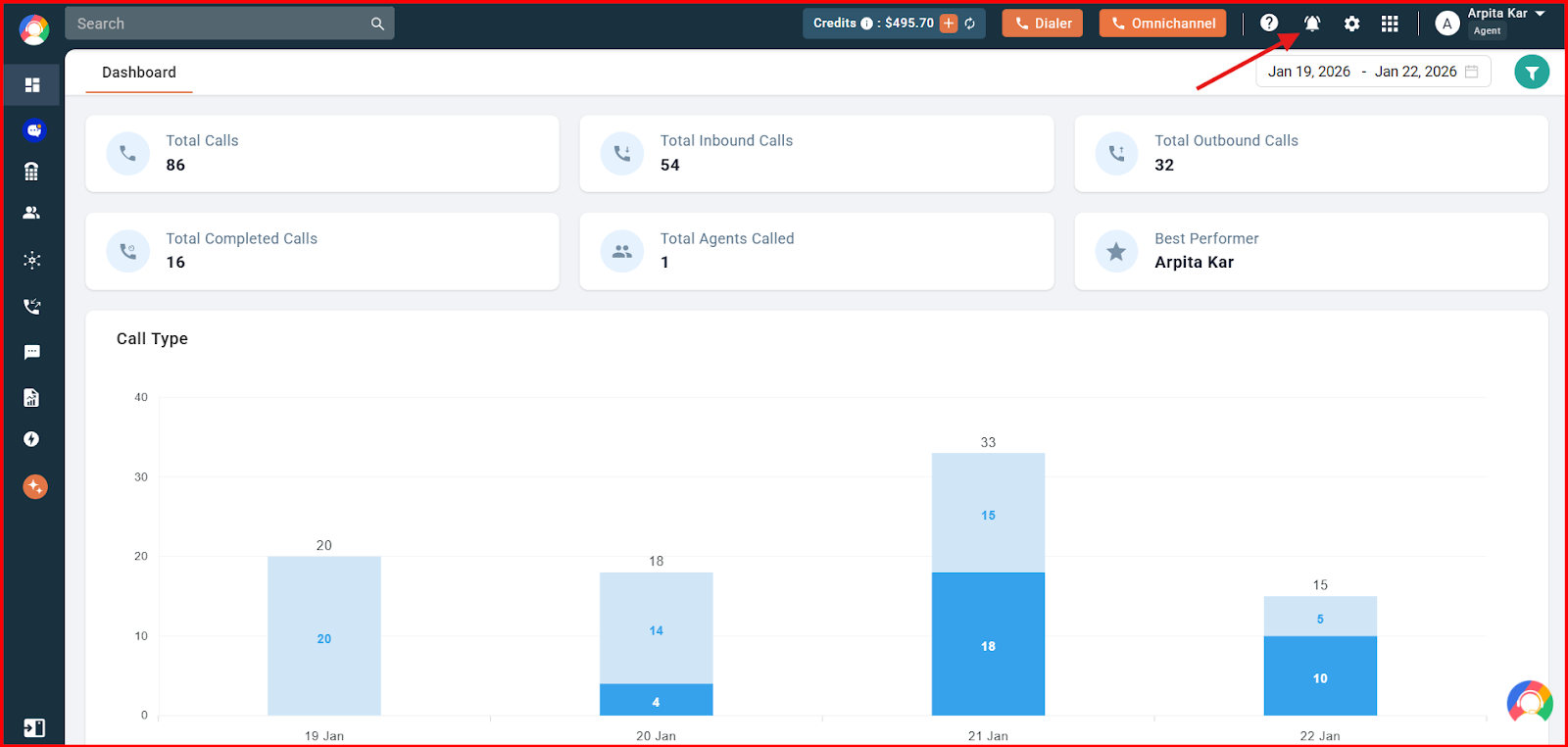Open the lightning bolt sidebar icon
Image resolution: width=1568 pixels, height=747 pixels.
pyautogui.click(x=31, y=439)
